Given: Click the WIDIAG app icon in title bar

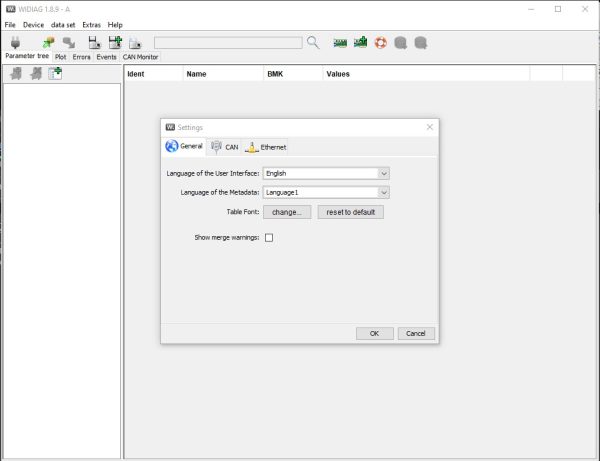Looking at the screenshot, I should click(11, 9).
